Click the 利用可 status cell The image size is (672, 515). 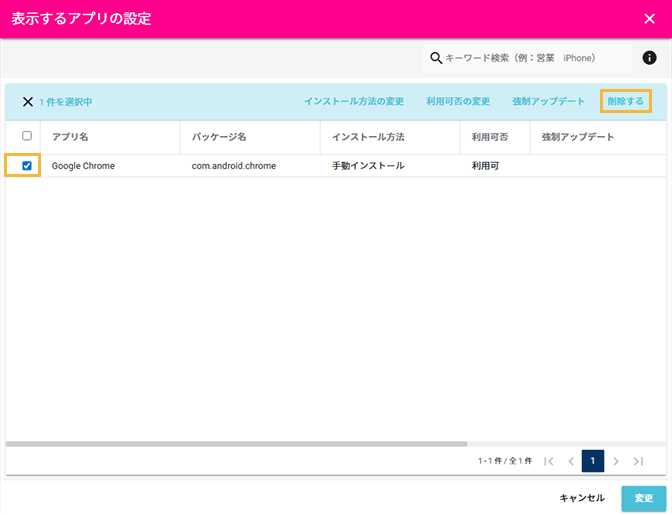(485, 166)
